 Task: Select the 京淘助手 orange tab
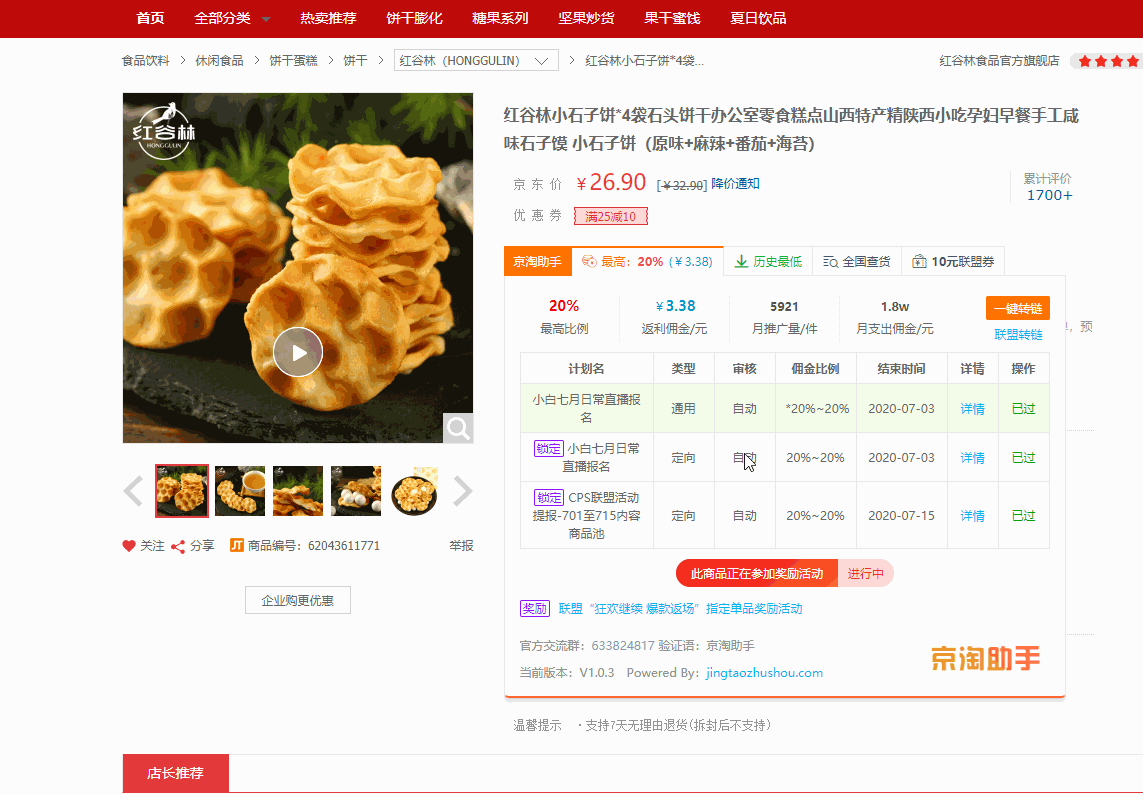(537, 262)
